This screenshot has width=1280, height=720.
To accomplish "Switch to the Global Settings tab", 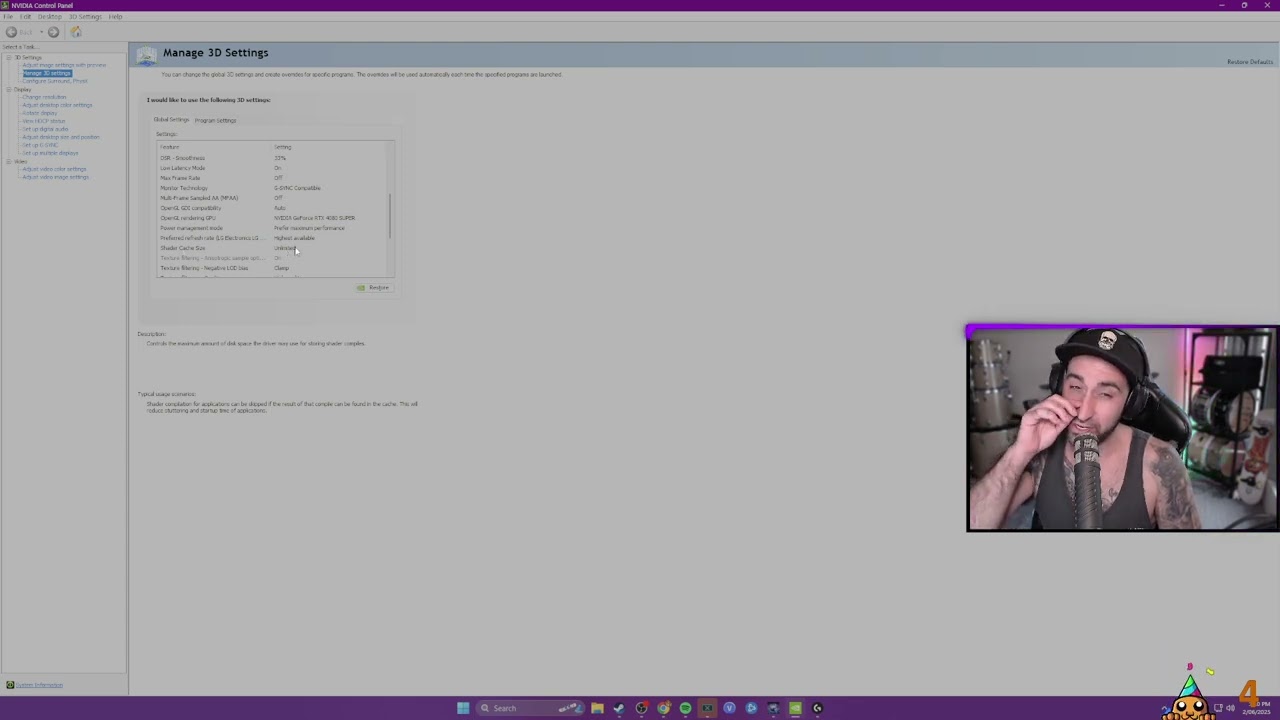I will [171, 120].
